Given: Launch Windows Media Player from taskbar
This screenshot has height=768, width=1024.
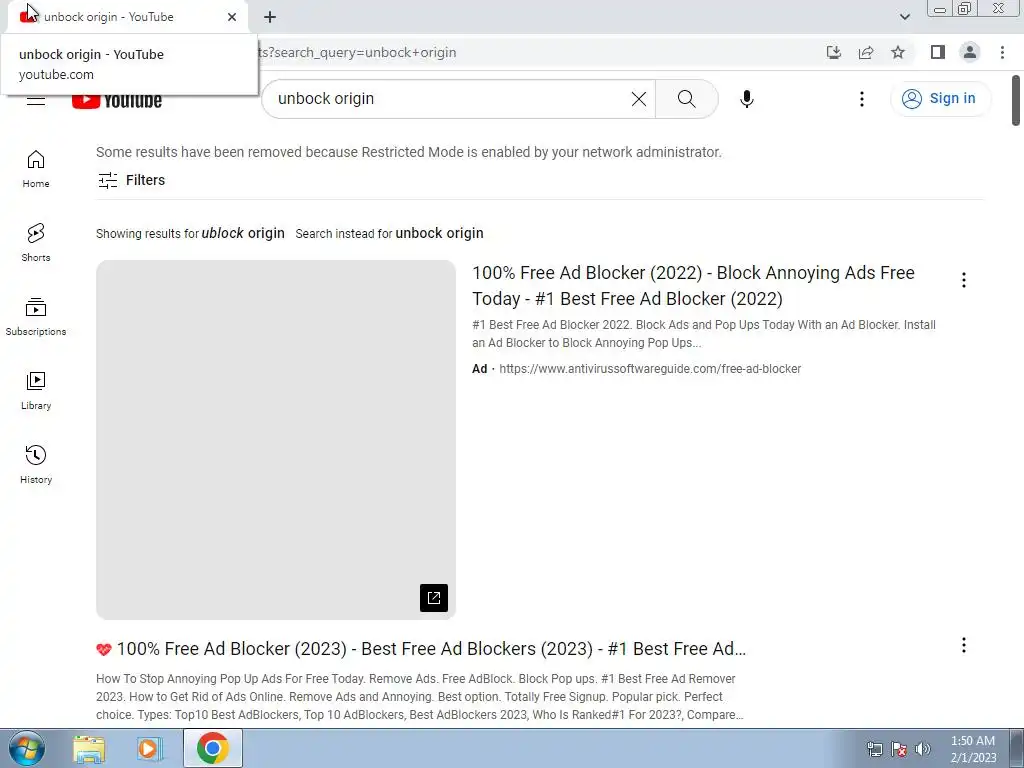Looking at the screenshot, I should coord(150,748).
